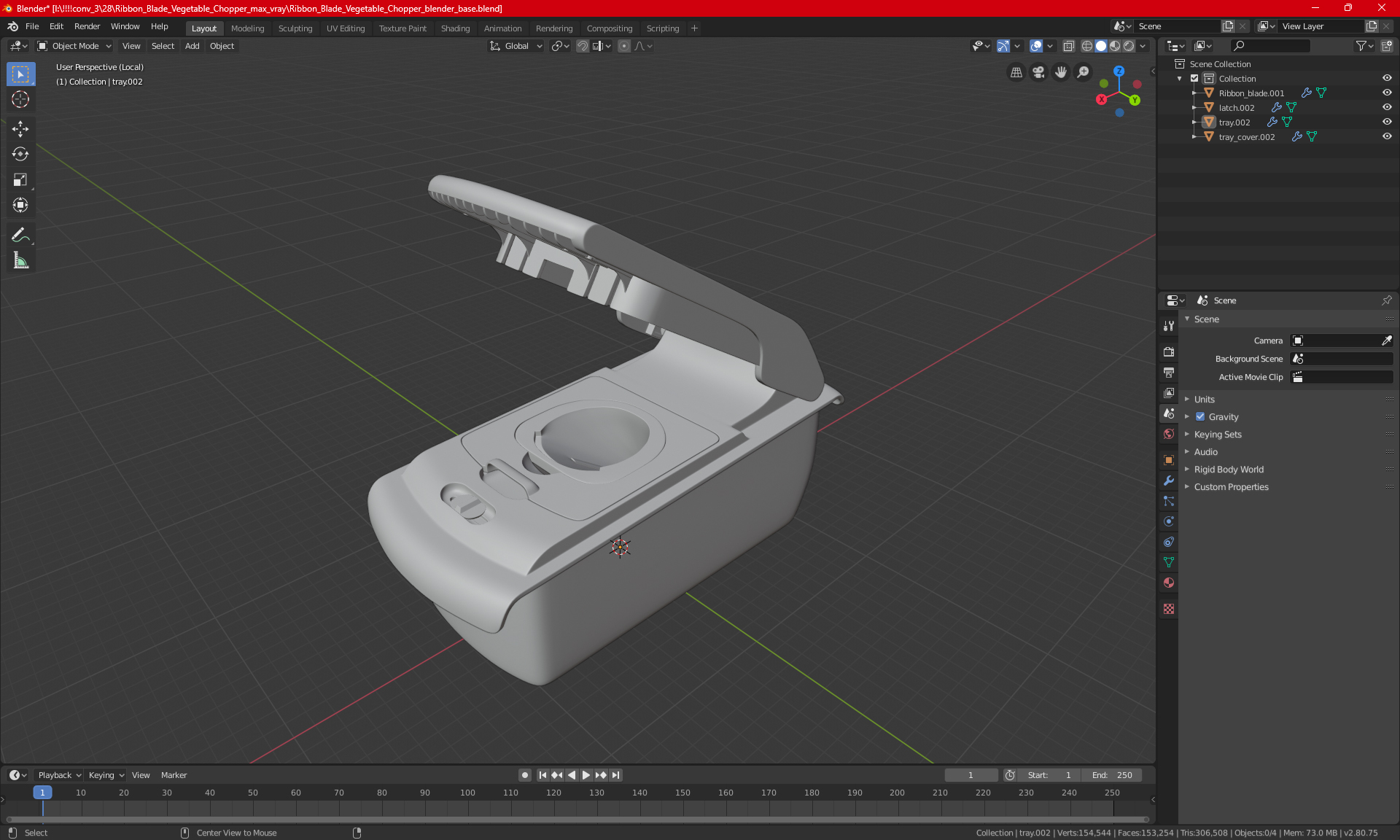This screenshot has height=840, width=1400.
Task: Hide tray_cover.002 using its eye icon
Action: tap(1387, 137)
